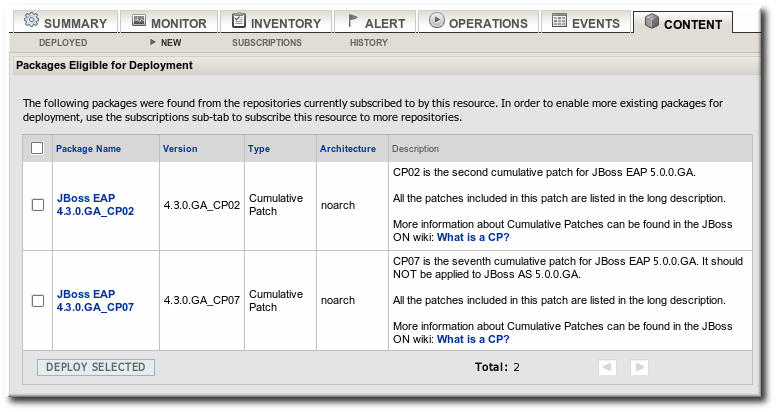
Task: Open CP07's 'What is a CP?' link
Action: coord(473,339)
